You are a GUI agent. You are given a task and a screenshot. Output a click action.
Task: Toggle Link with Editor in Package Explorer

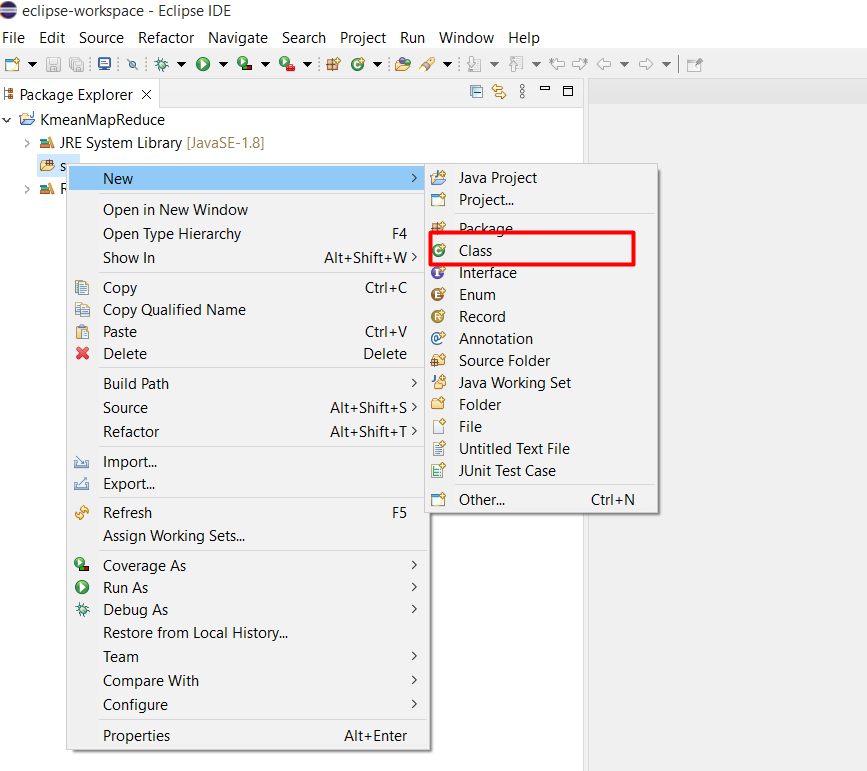[498, 92]
